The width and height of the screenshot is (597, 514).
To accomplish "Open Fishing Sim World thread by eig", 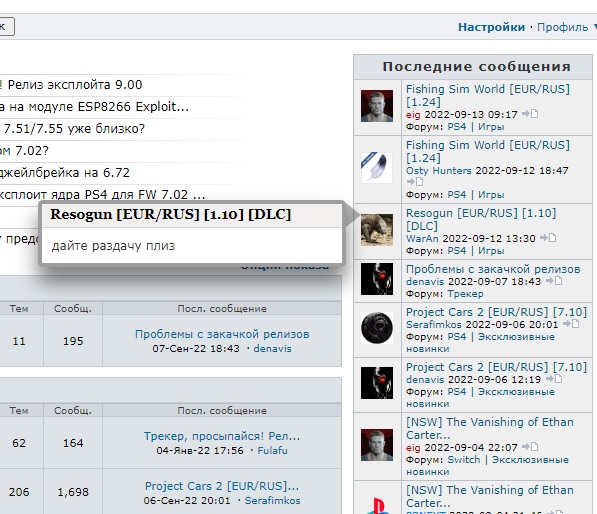I will pos(488,95).
